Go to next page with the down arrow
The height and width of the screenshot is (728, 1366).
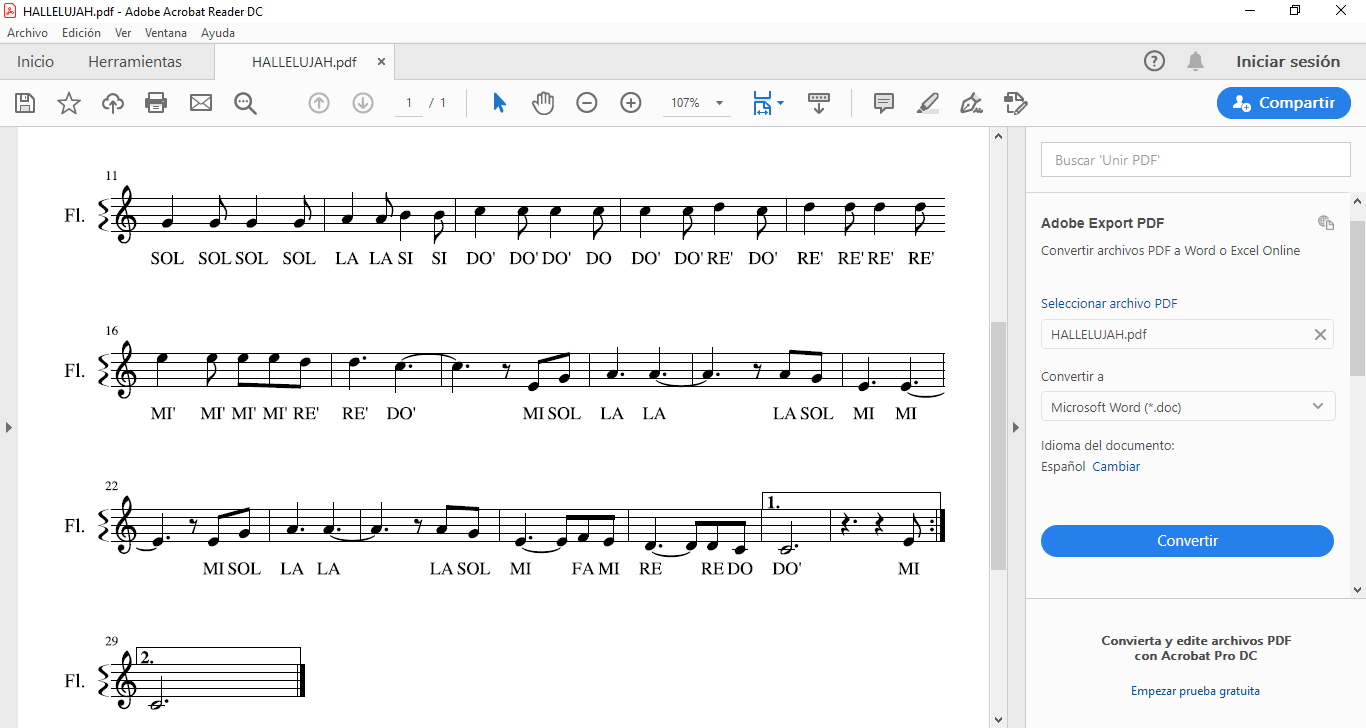click(x=363, y=103)
